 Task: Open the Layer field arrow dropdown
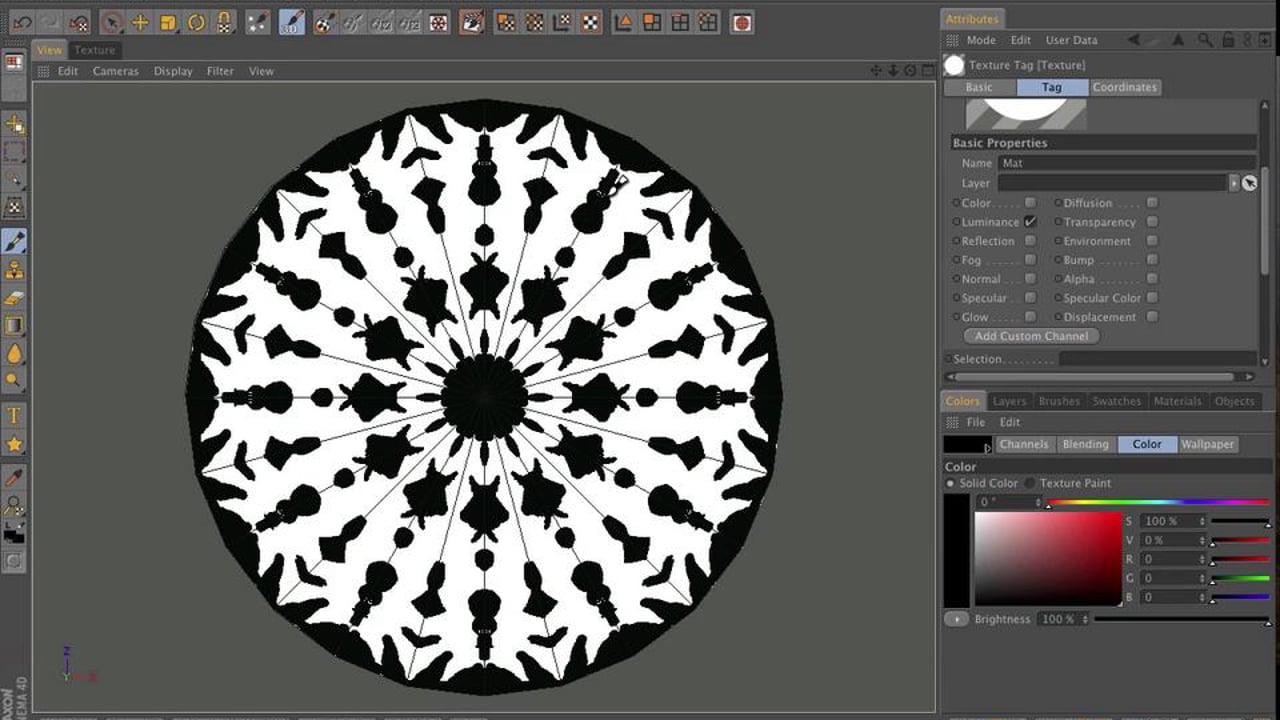1234,183
